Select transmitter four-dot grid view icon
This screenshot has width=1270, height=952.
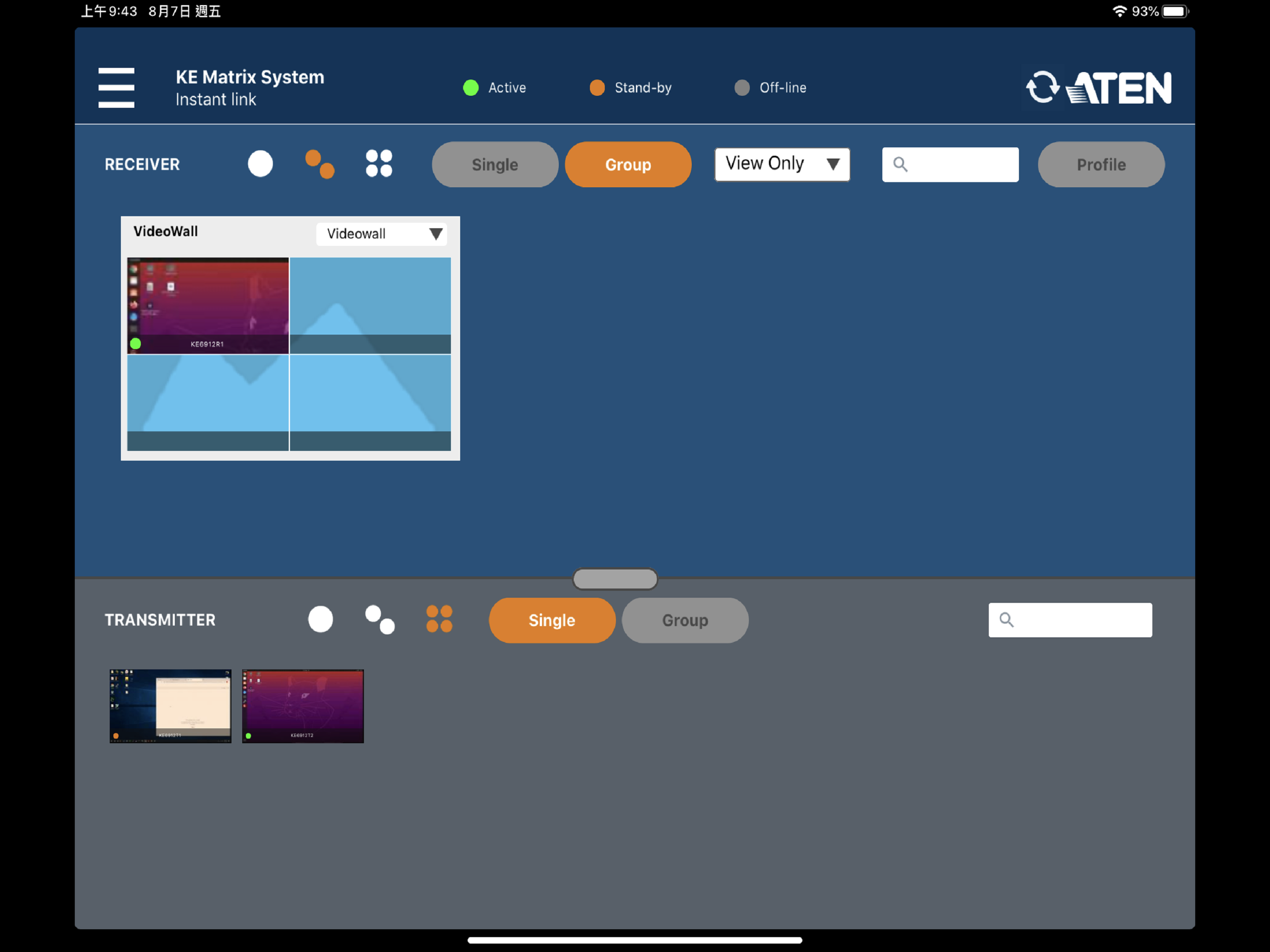pyautogui.click(x=439, y=620)
